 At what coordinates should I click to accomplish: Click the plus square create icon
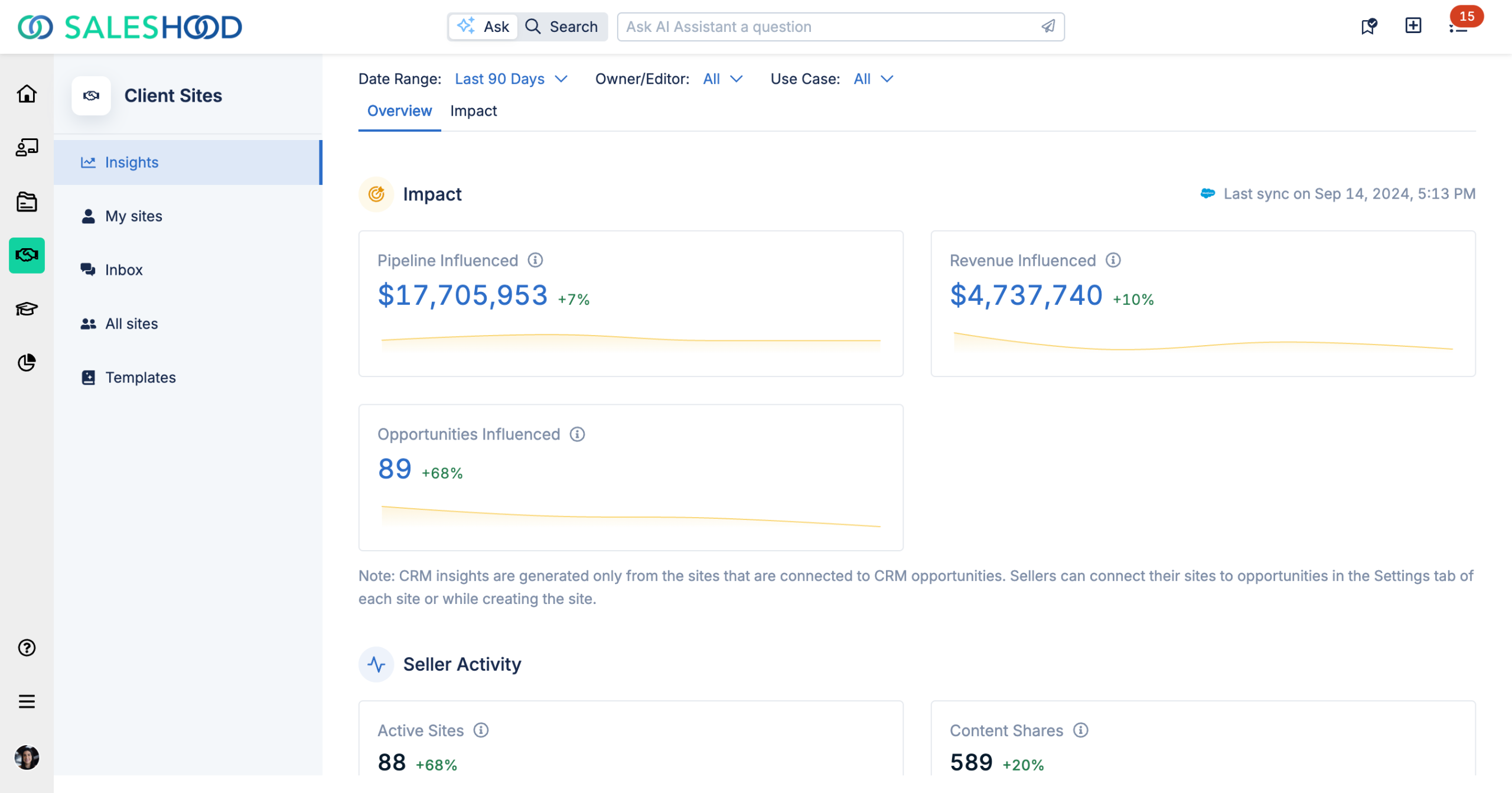[1413, 25]
